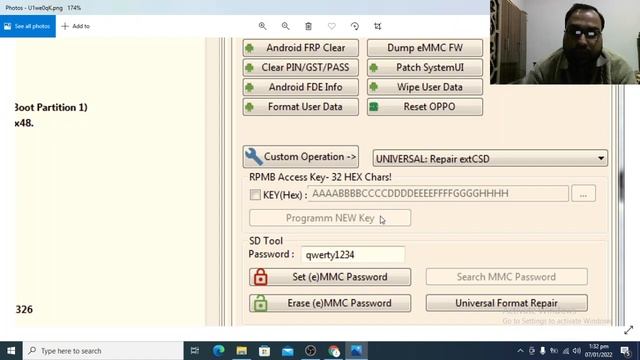Open Android FDE Info
The height and width of the screenshot is (360, 640).
(x=301, y=87)
